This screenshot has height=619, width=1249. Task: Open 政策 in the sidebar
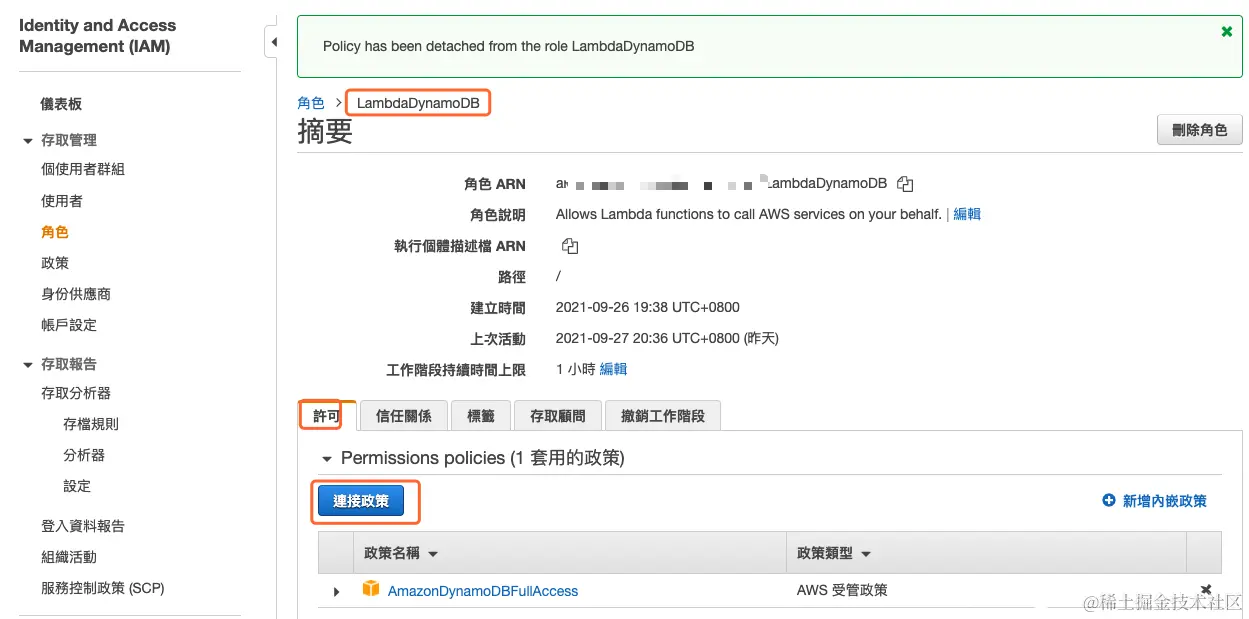click(x=54, y=263)
